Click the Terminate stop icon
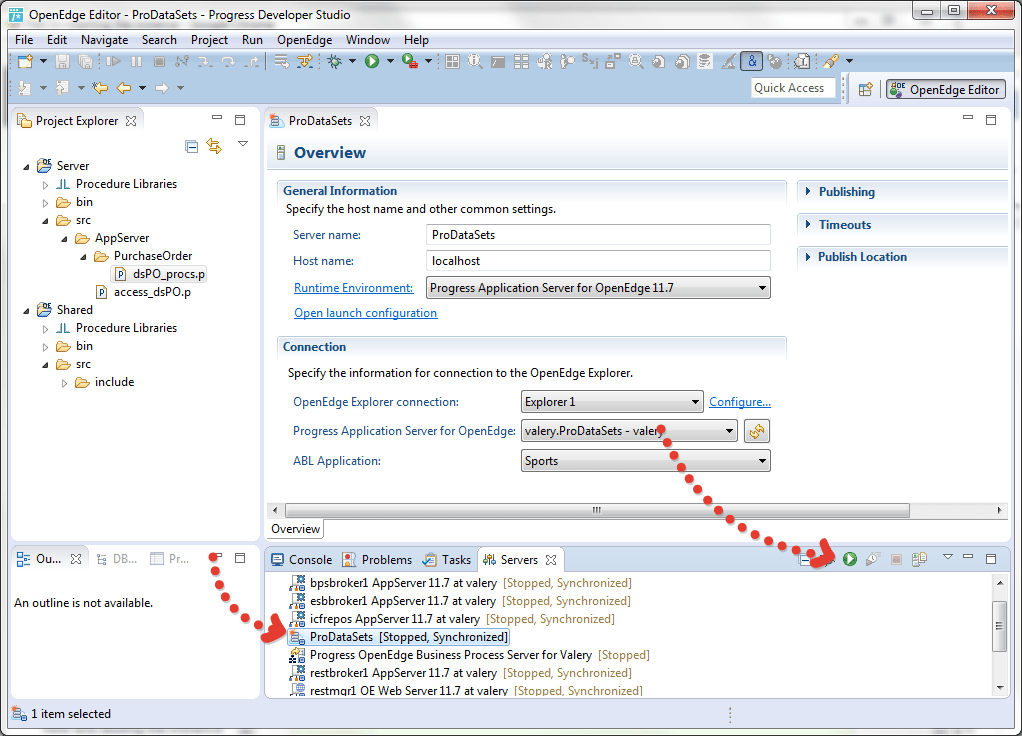 (159, 62)
